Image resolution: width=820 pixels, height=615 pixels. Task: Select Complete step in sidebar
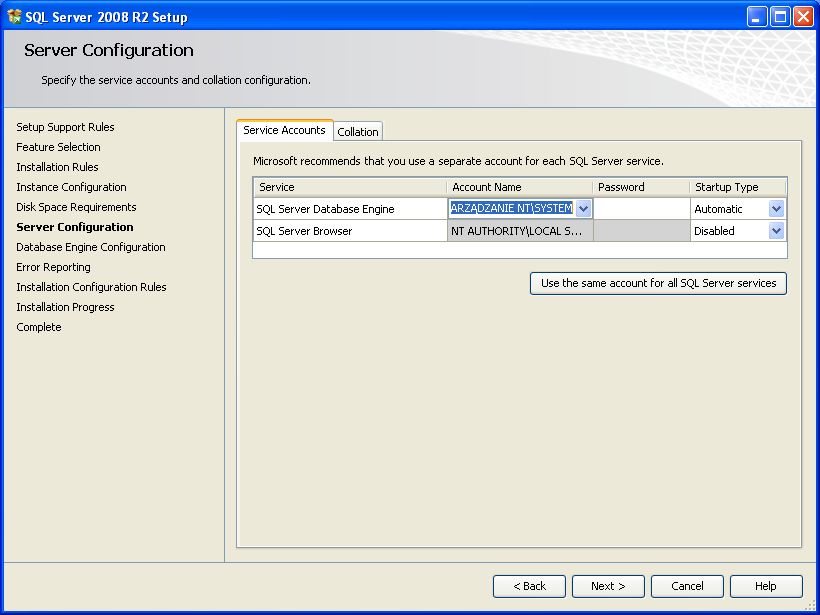39,327
